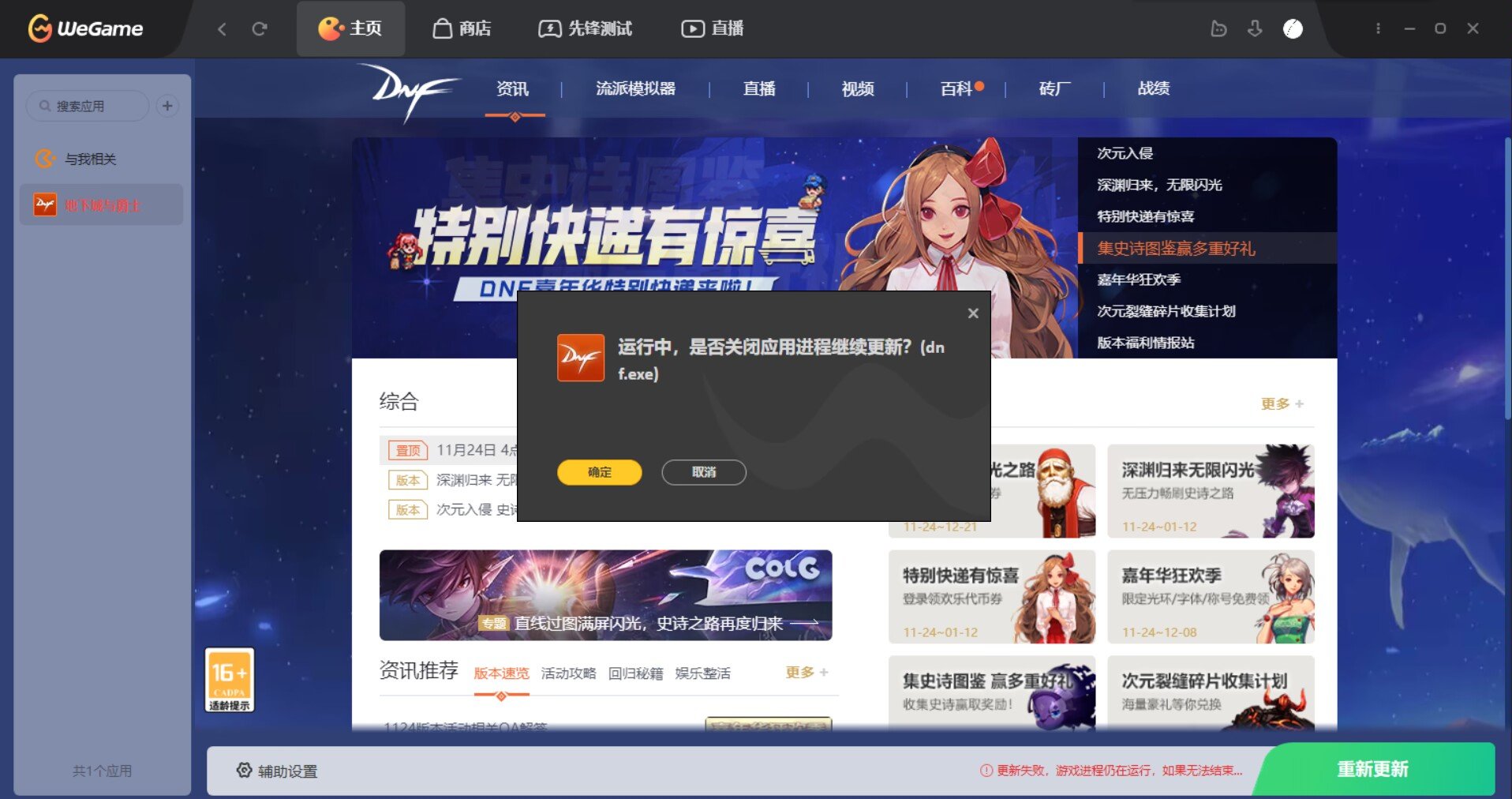The image size is (1512, 799).
Task: Click the plus add application button
Action: (167, 106)
